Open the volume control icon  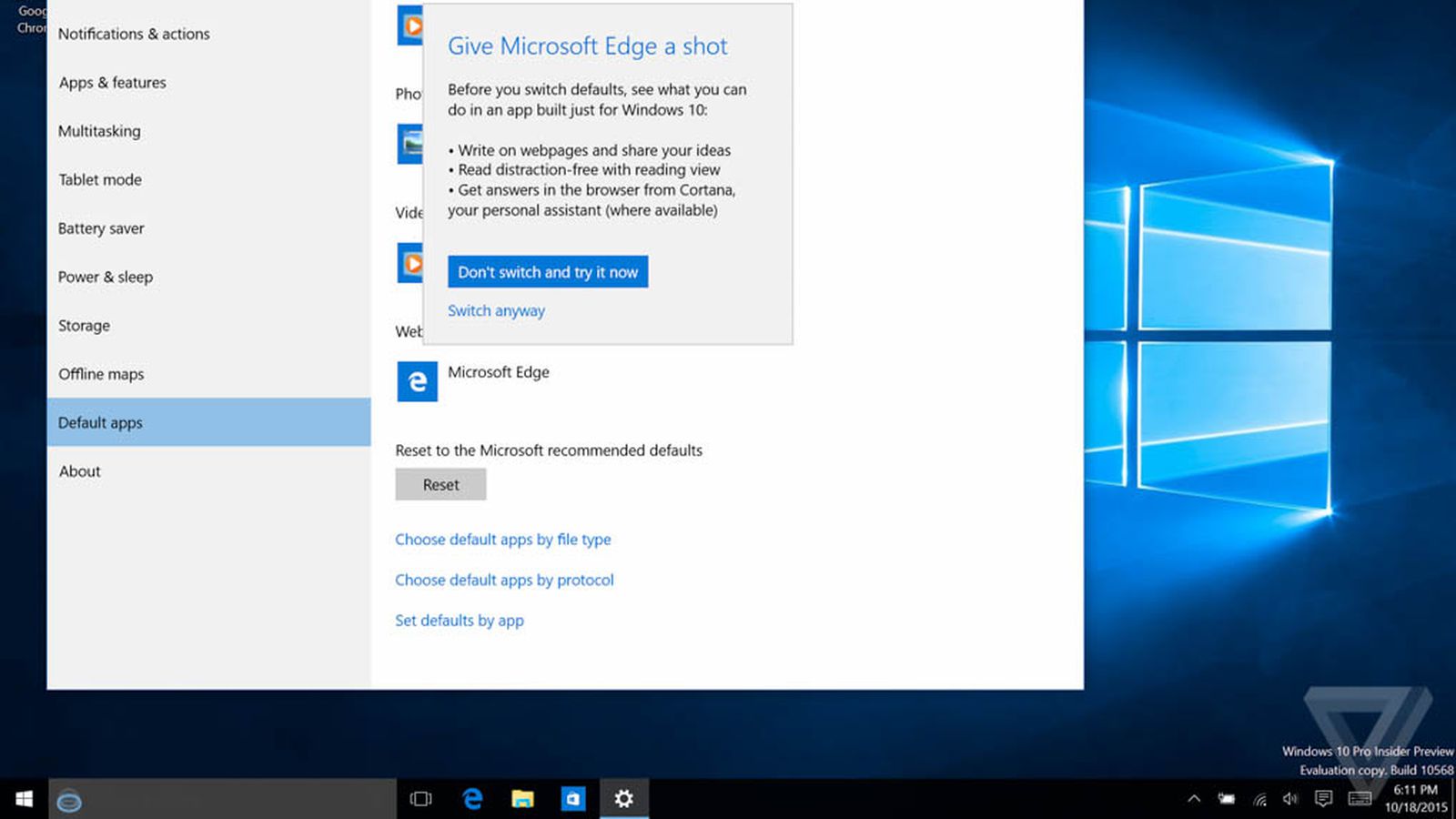(x=1290, y=799)
